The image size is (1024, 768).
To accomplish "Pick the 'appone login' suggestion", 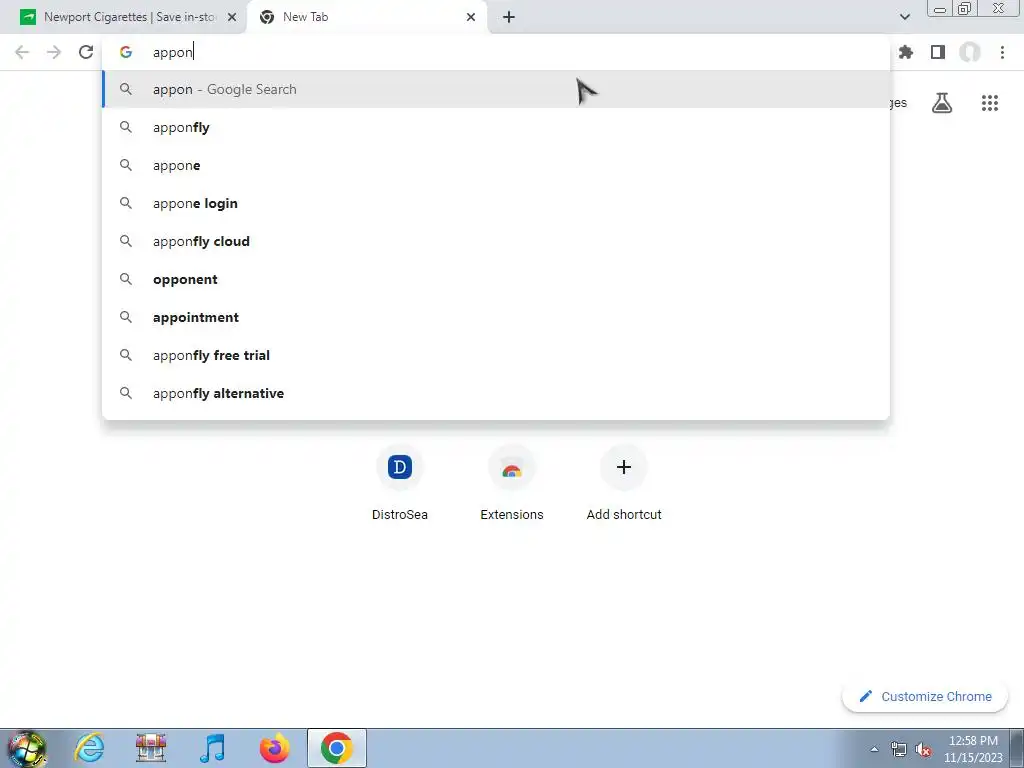I will tap(496, 203).
